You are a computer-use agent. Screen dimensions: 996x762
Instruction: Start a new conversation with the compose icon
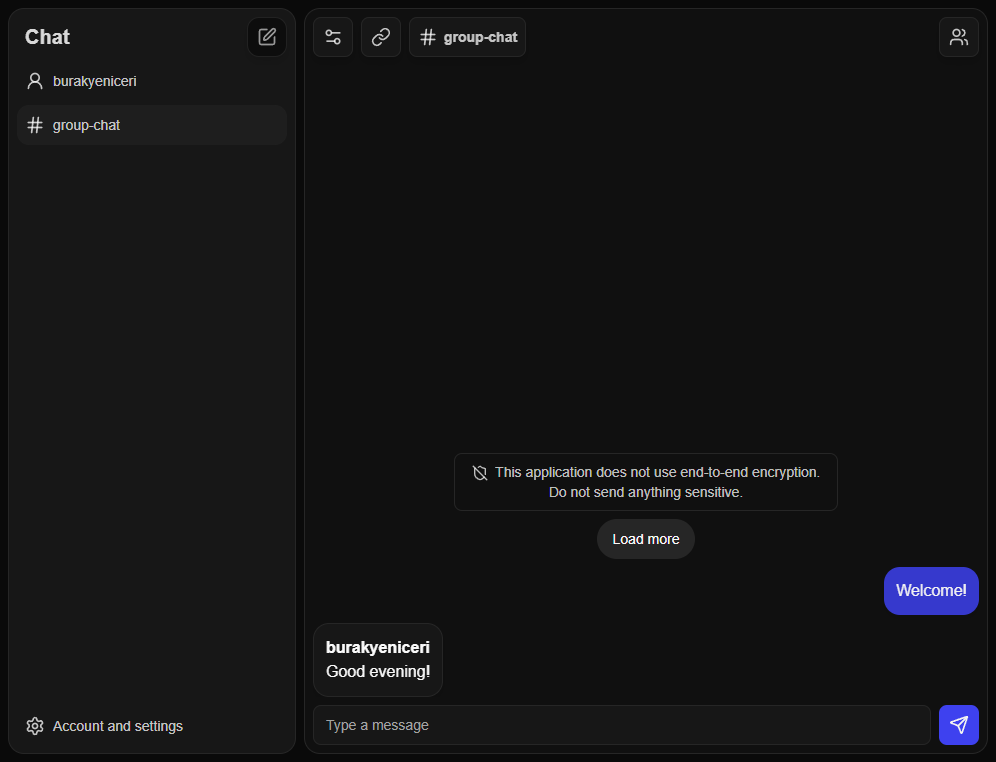(x=266, y=36)
